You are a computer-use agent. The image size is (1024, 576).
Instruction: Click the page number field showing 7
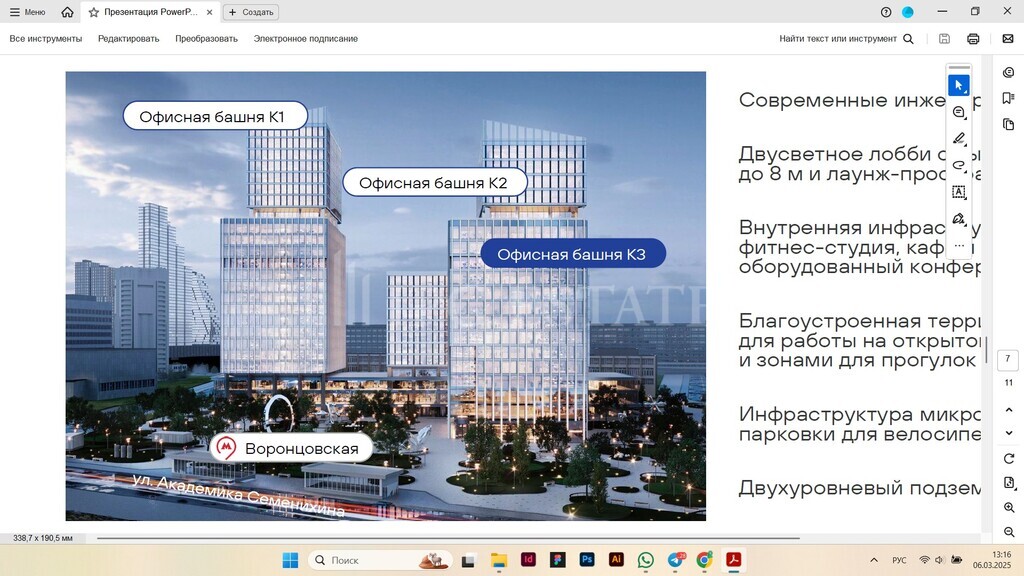point(1008,359)
